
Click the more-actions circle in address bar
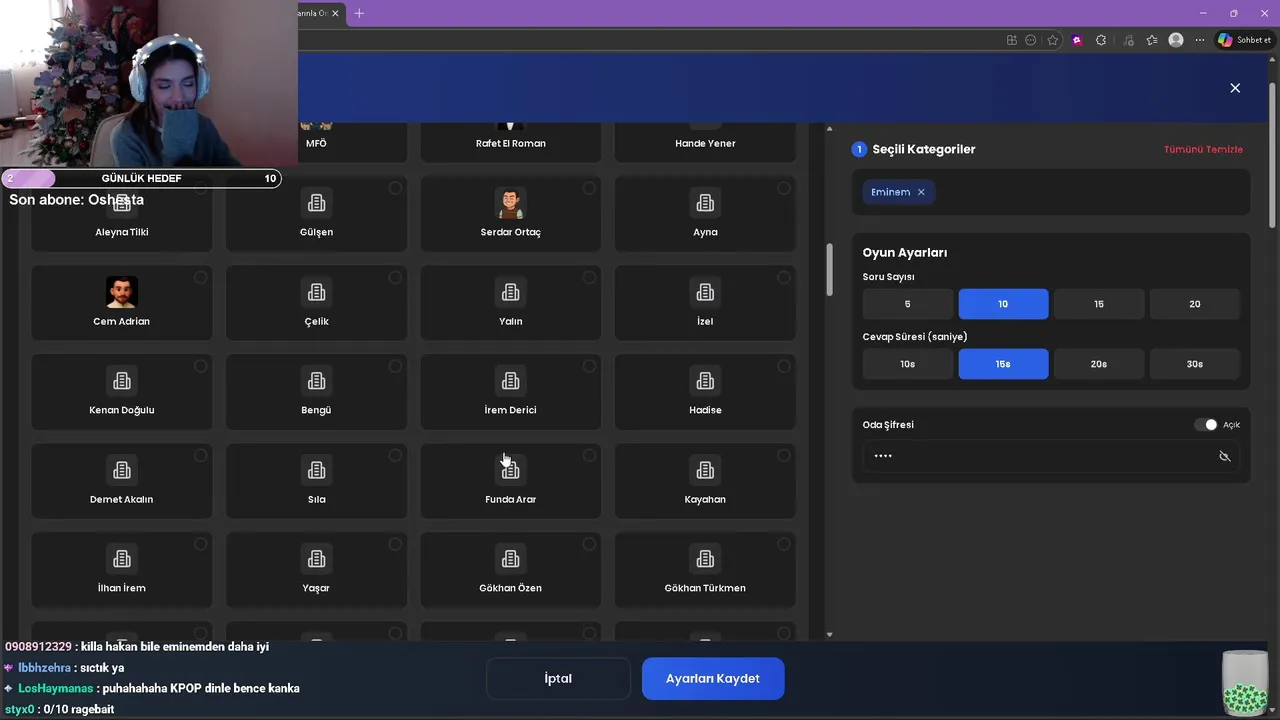[1031, 40]
